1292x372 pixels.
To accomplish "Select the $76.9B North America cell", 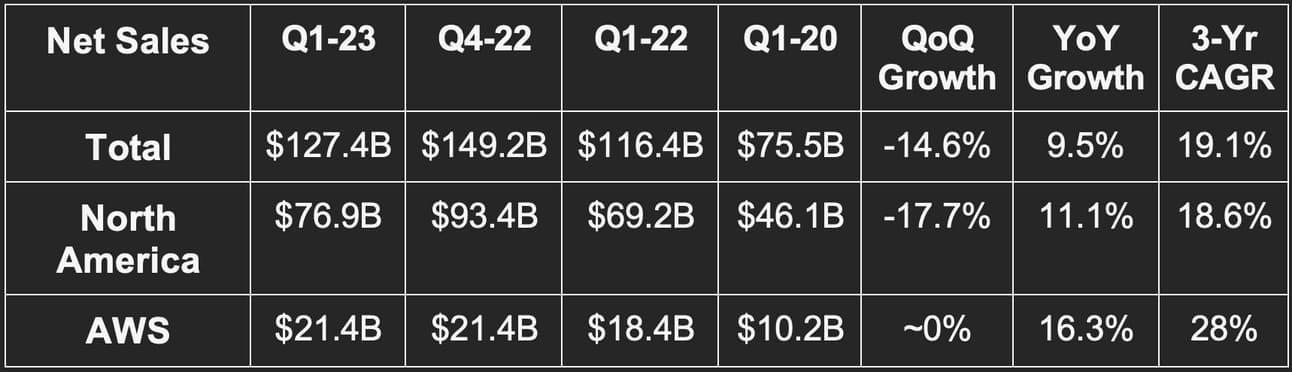I will coord(328,217).
